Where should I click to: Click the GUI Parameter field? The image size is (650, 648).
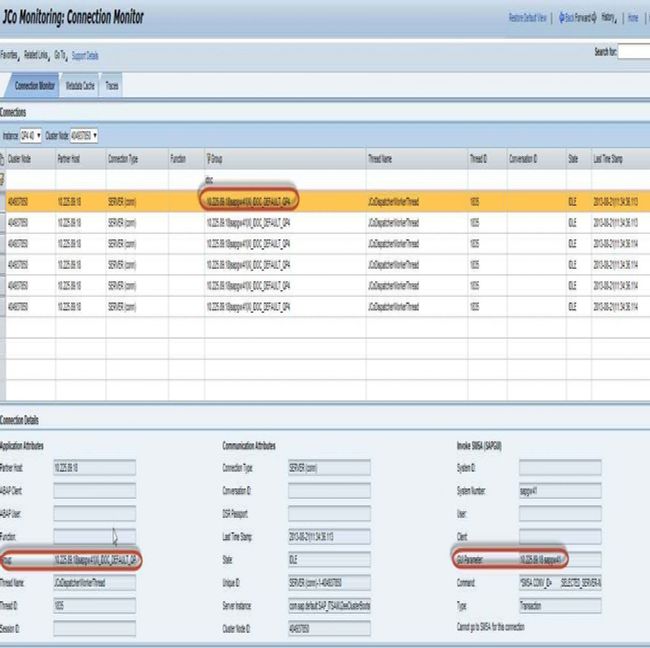click(560, 560)
